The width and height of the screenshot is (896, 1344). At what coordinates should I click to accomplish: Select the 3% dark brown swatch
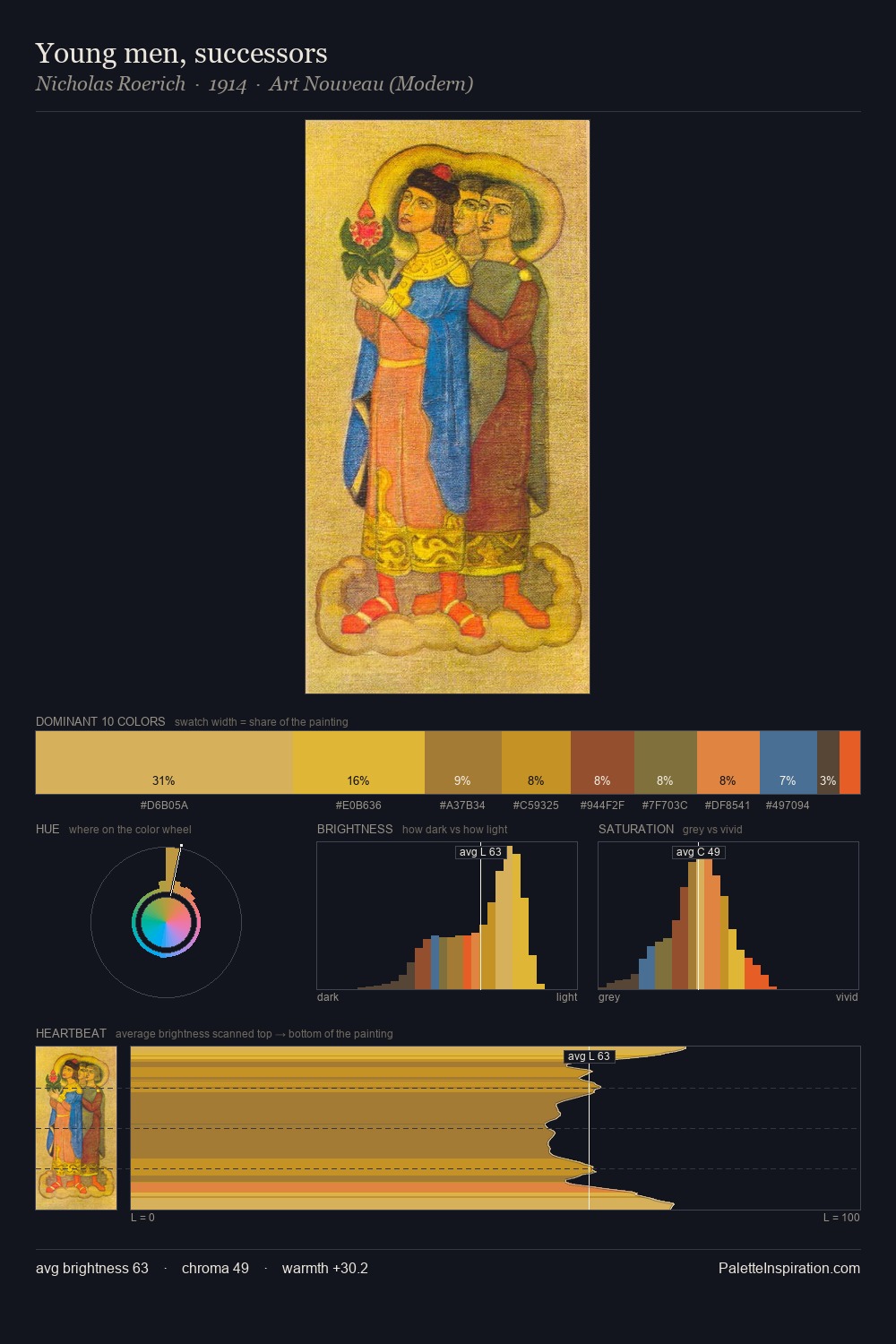[828, 762]
